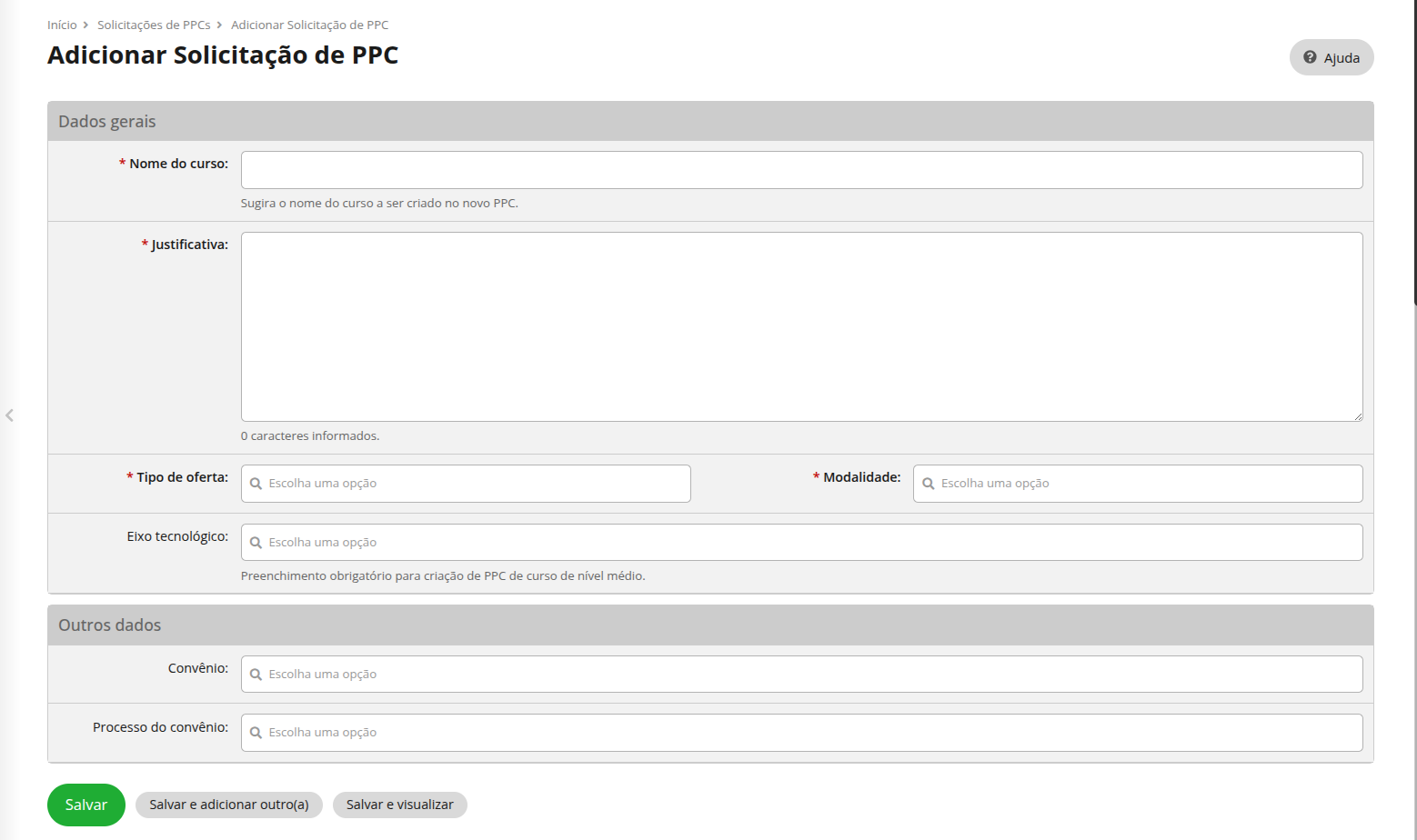Expand the collapsed sidebar with left chevron
1417x840 pixels.
coord(10,415)
